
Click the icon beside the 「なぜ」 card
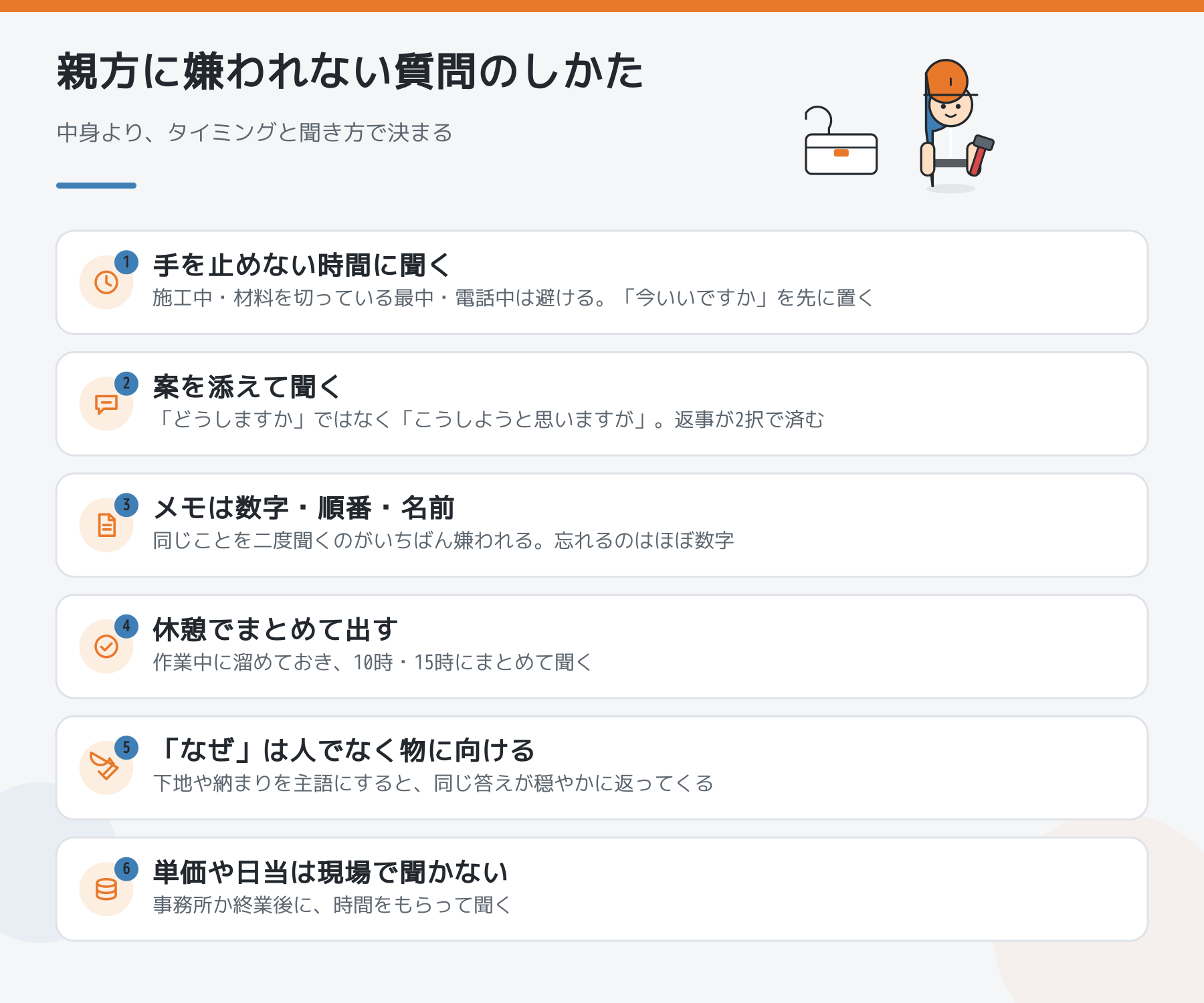tap(104, 766)
